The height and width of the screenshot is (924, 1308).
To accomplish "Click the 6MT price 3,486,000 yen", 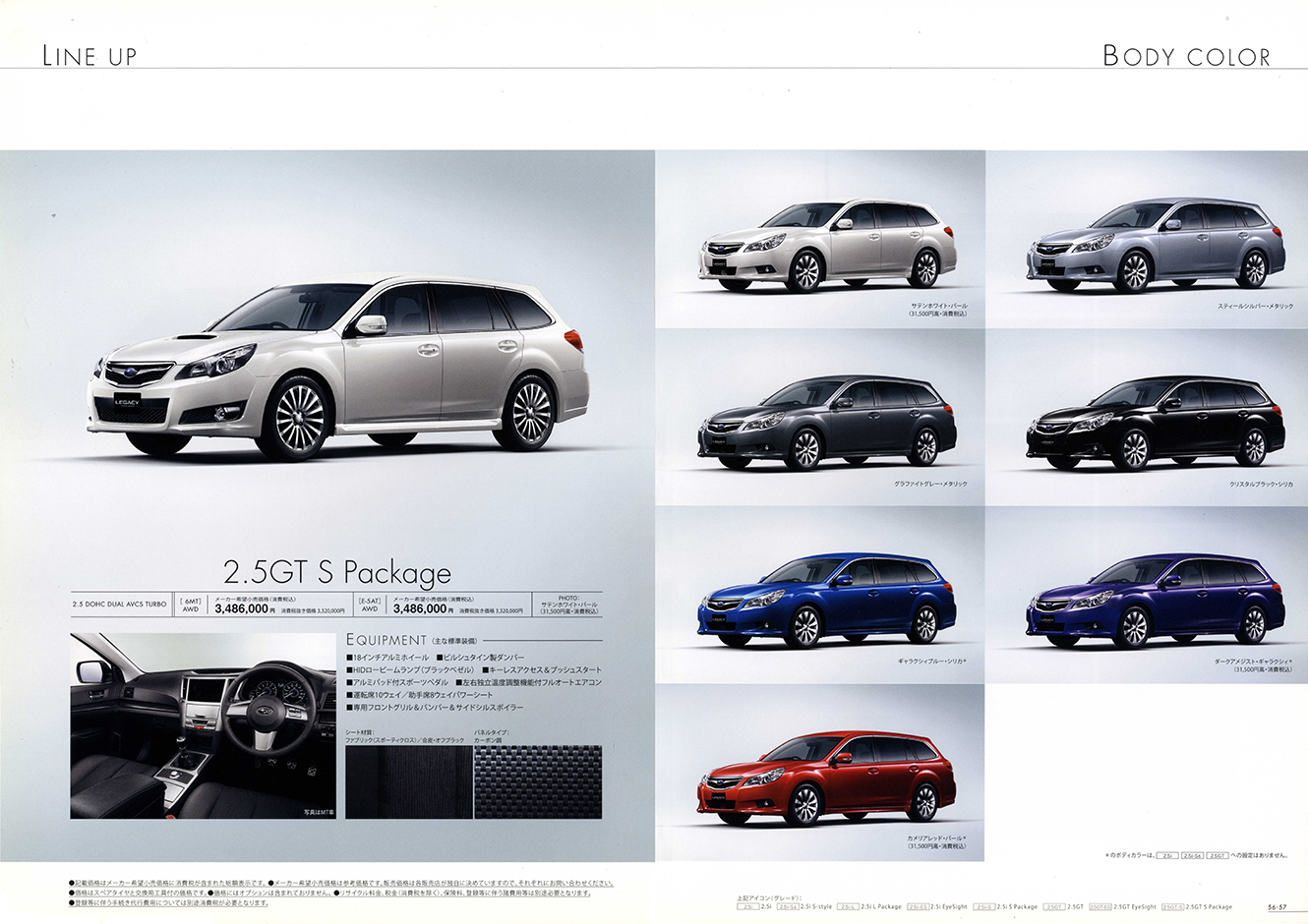I will click(244, 609).
